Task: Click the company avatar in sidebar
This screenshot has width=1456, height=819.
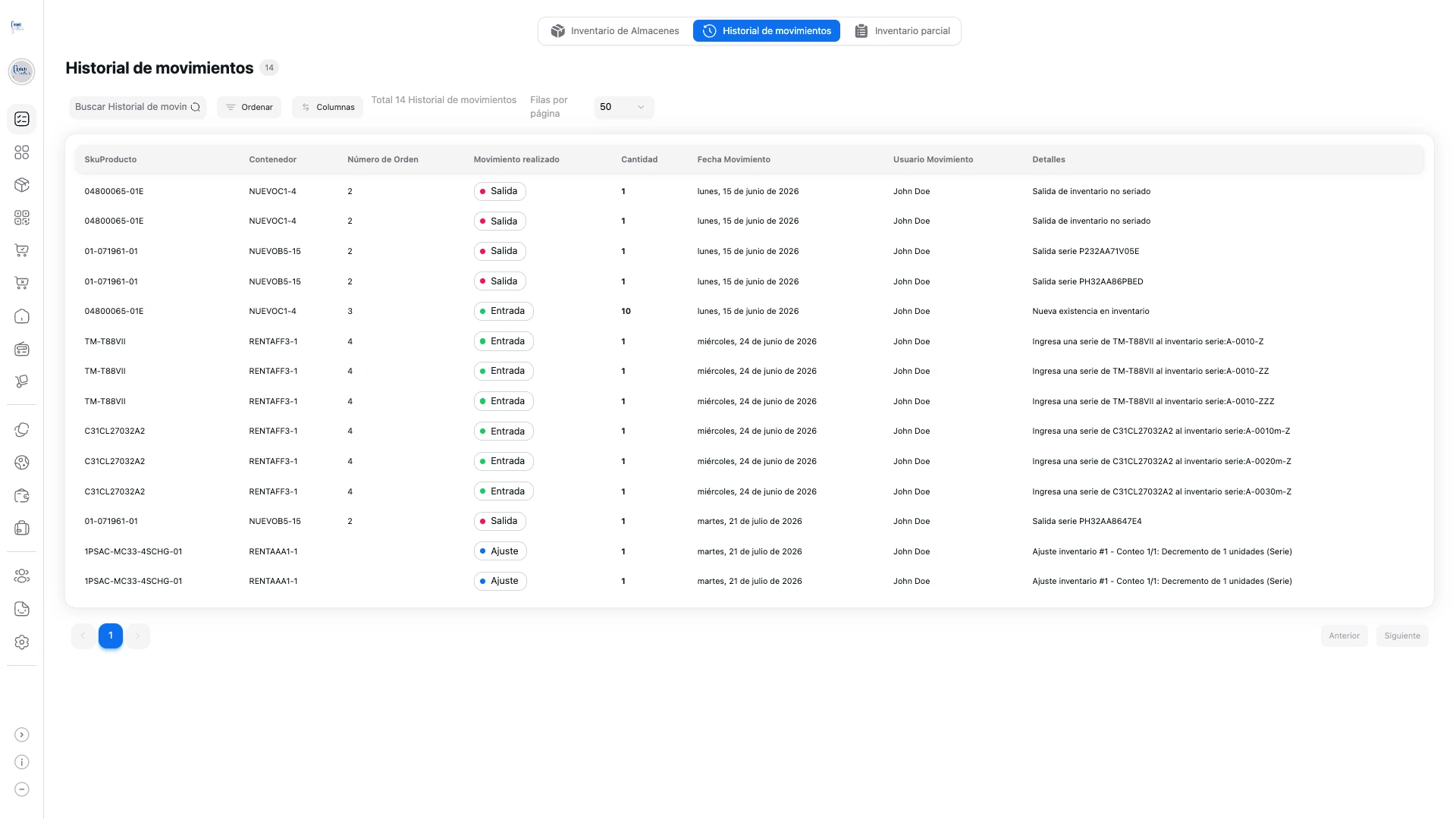Action: [21, 71]
